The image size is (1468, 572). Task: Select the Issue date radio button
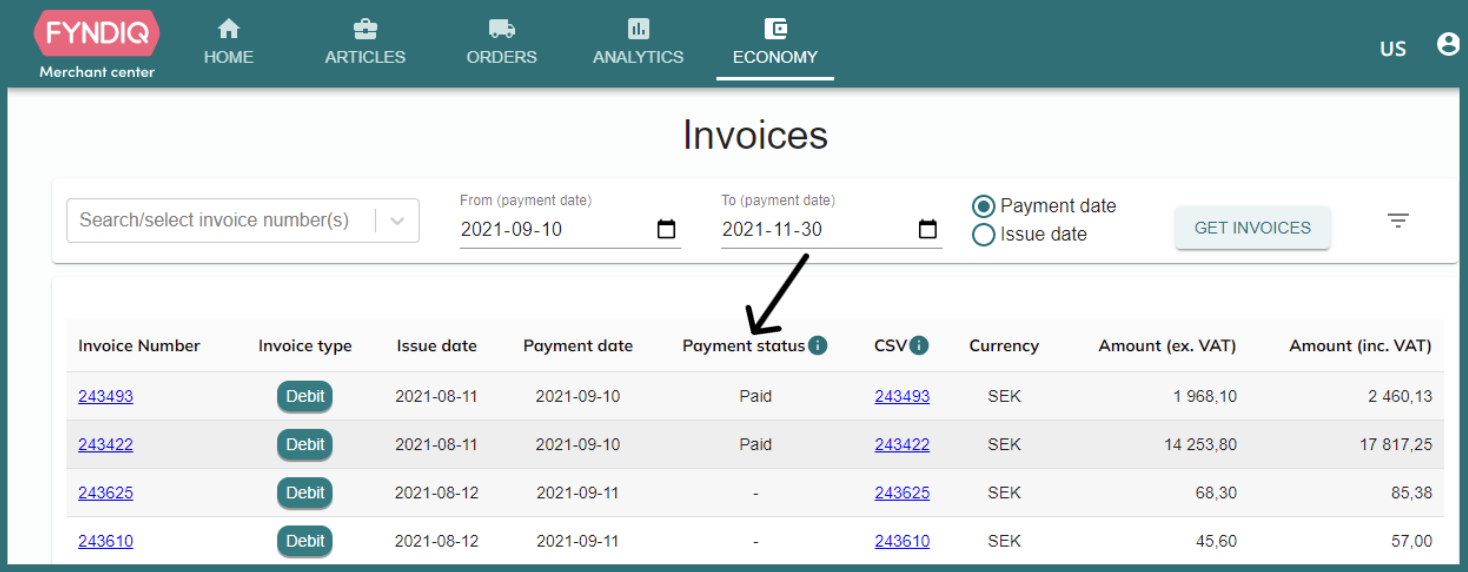coord(984,235)
